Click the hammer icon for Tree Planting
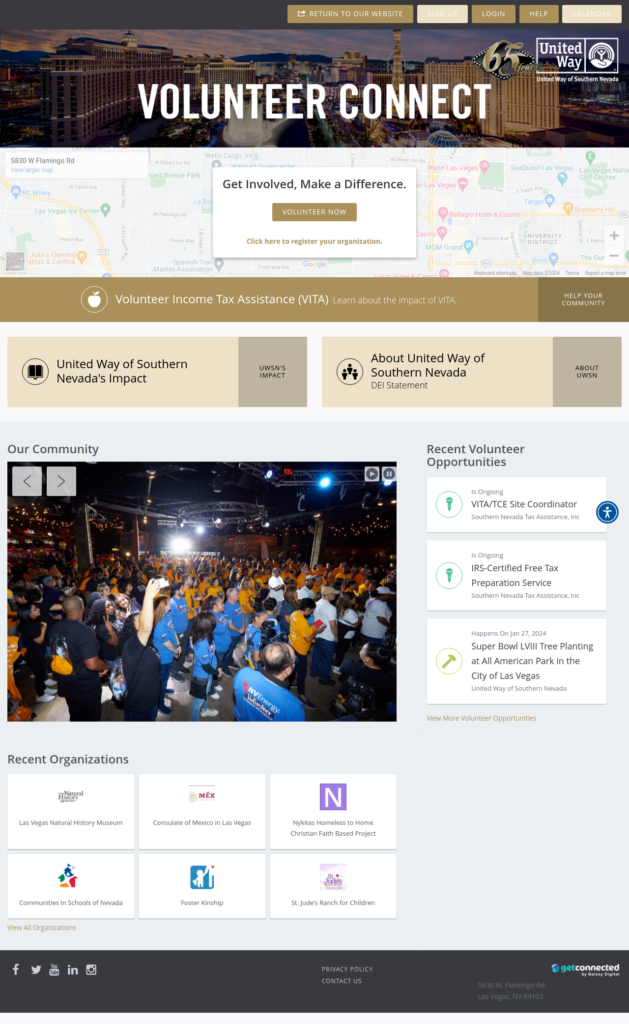The height and width of the screenshot is (1024, 629). tap(449, 661)
